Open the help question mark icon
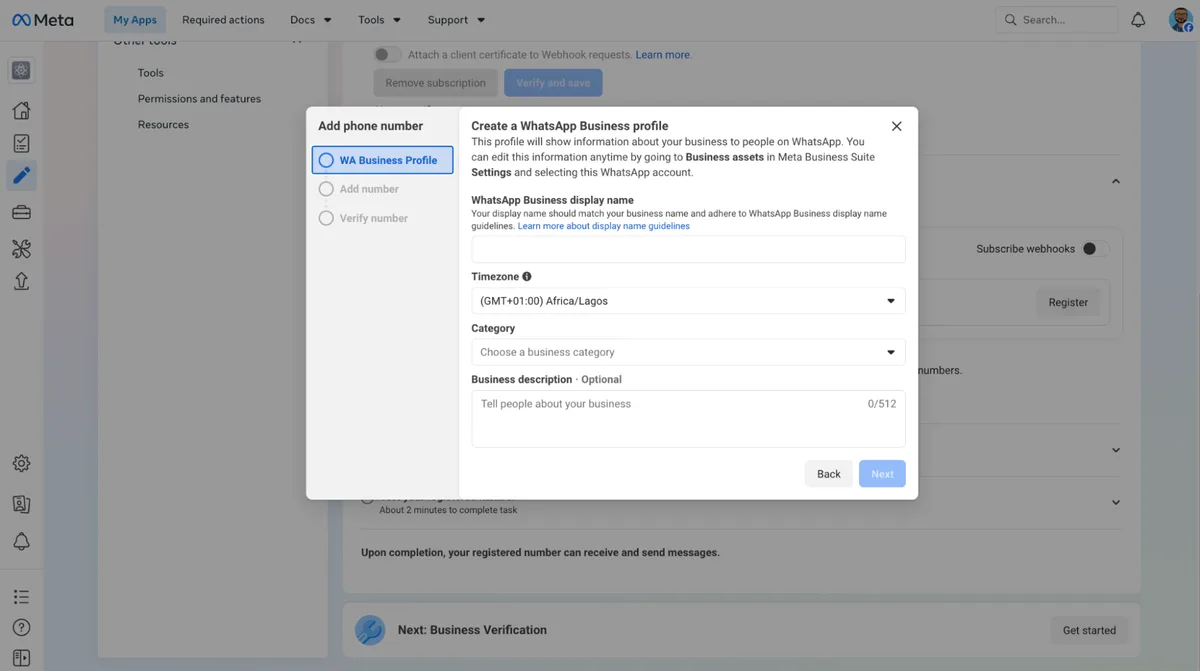The height and width of the screenshot is (671, 1200). click(x=21, y=628)
